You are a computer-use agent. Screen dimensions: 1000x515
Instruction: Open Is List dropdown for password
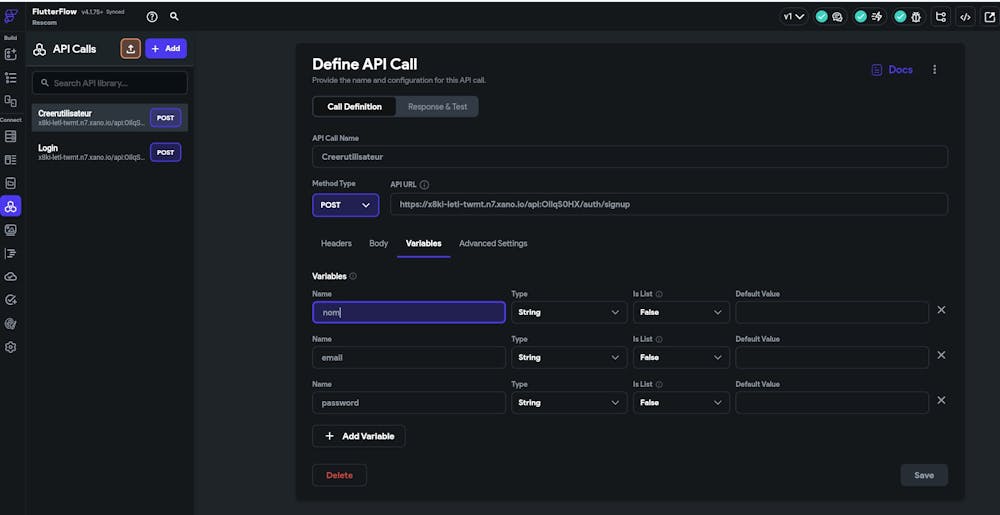(x=681, y=402)
